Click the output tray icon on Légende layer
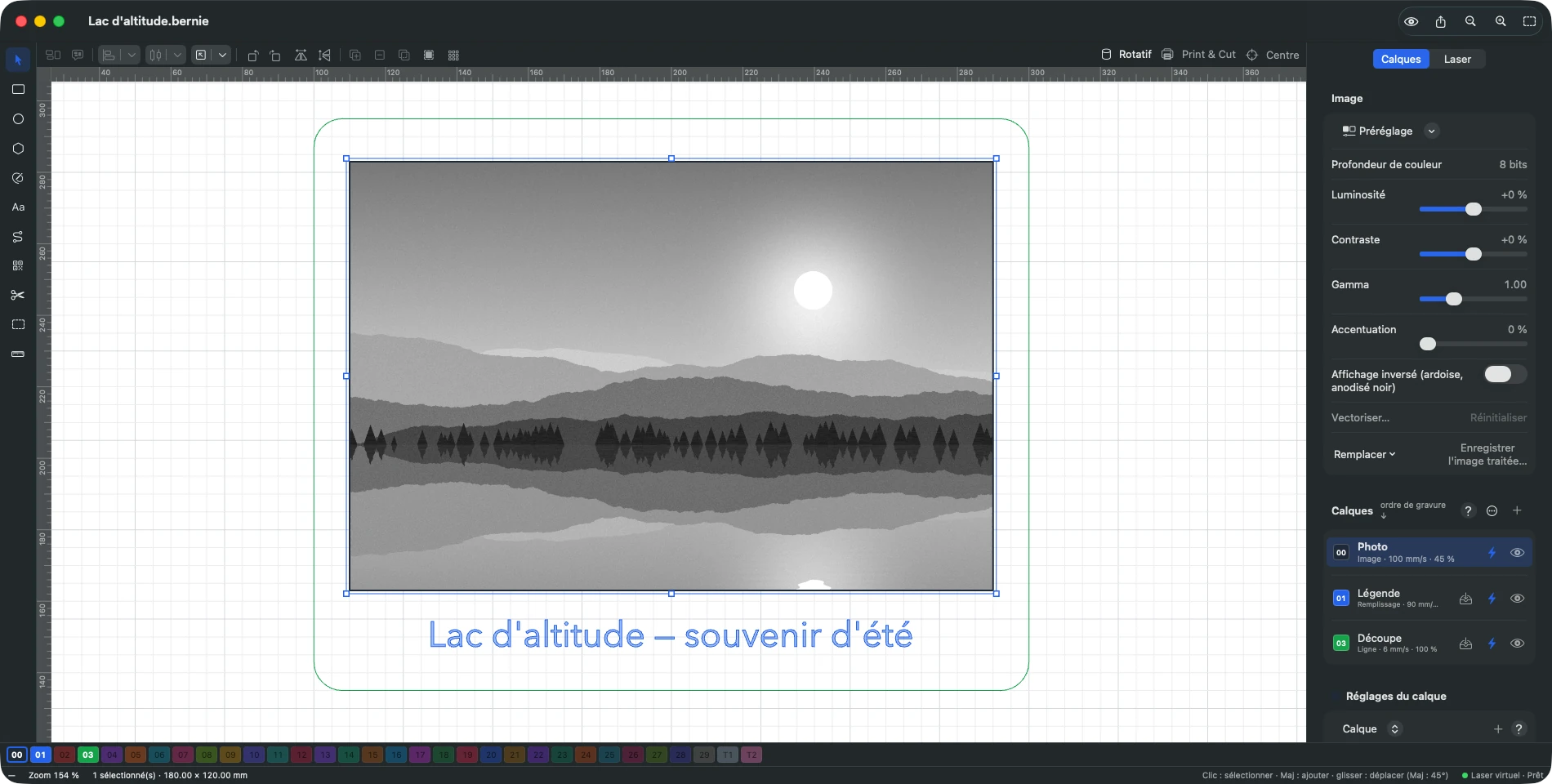The height and width of the screenshot is (784, 1552). [x=1466, y=599]
